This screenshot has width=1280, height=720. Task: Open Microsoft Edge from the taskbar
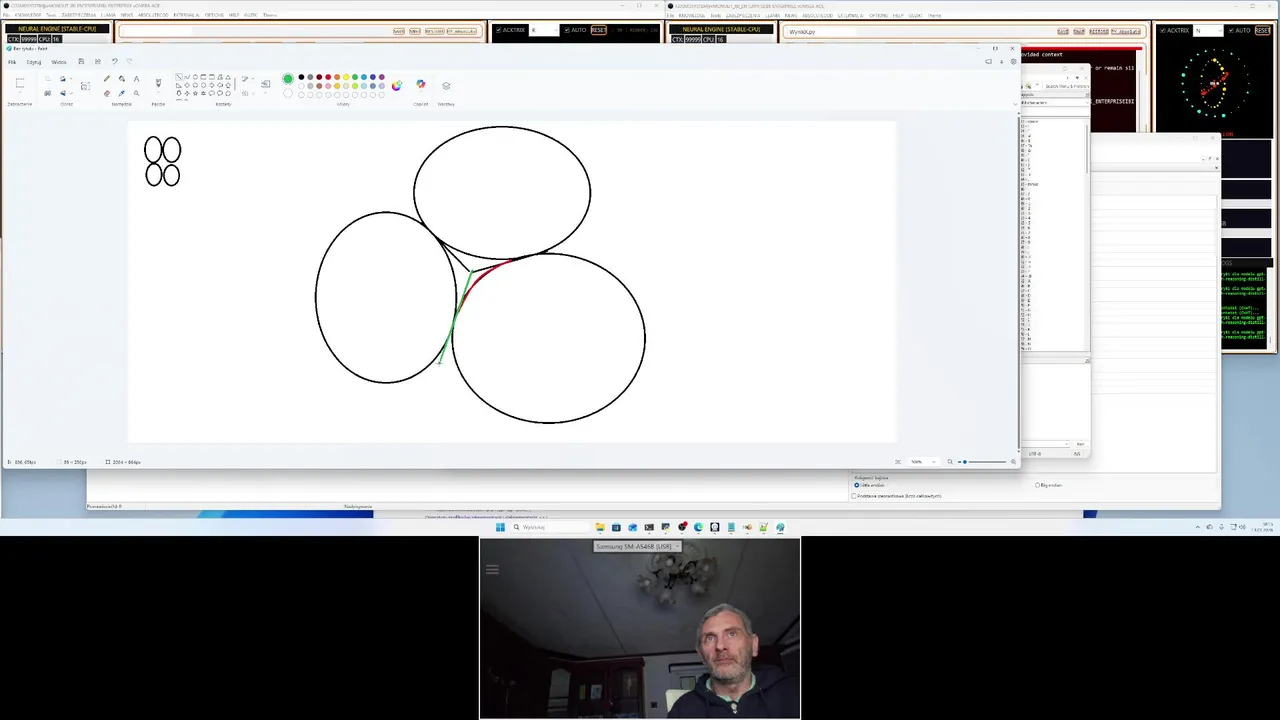(698, 527)
